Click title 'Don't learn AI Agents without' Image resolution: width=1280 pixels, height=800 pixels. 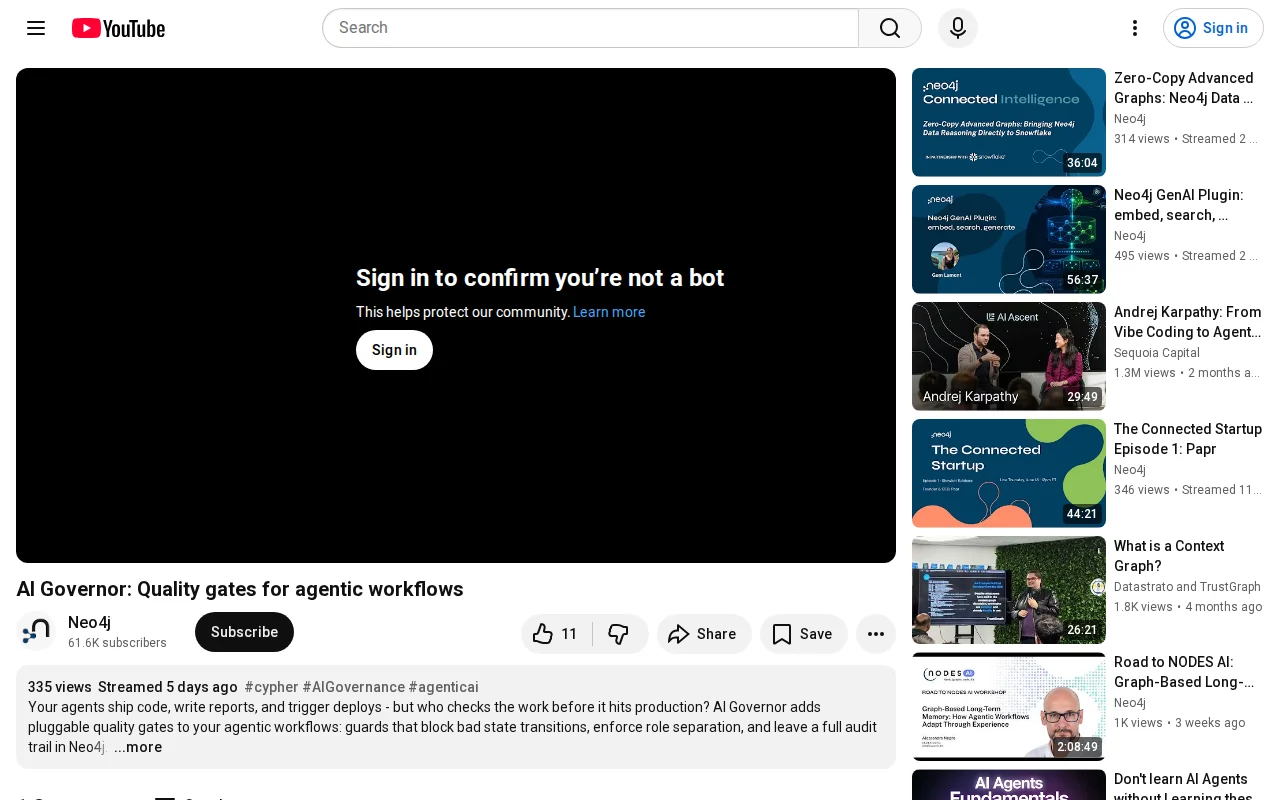pyautogui.click(x=1184, y=788)
